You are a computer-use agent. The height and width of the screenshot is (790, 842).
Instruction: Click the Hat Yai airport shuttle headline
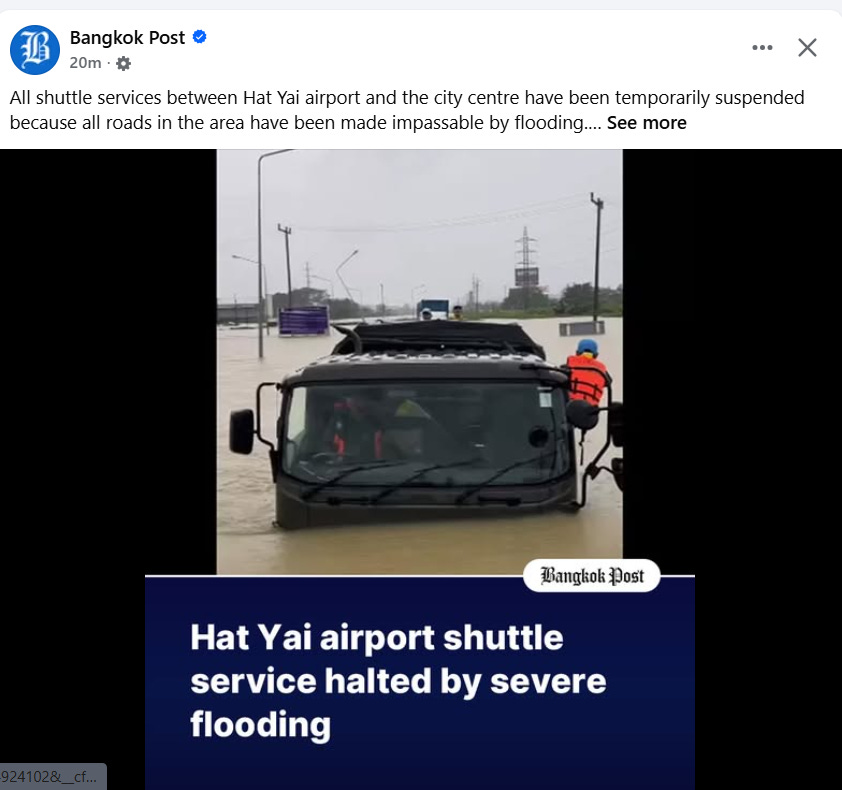398,680
